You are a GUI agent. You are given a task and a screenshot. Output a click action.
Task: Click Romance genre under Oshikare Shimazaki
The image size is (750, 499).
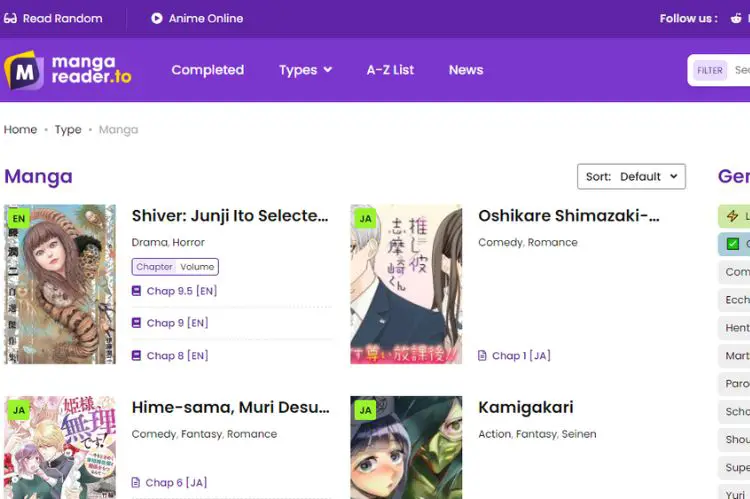click(552, 243)
